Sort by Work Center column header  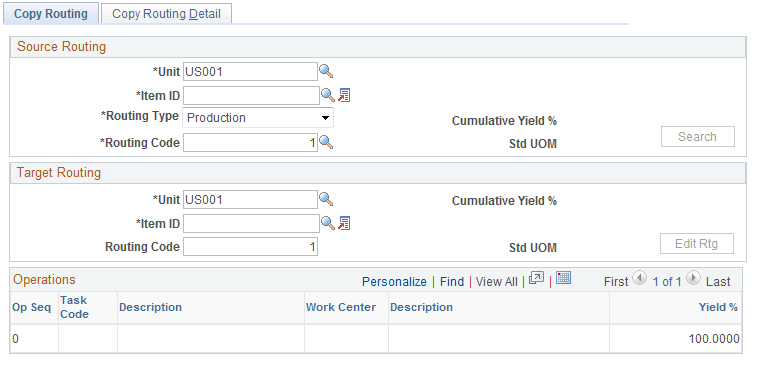(x=341, y=307)
